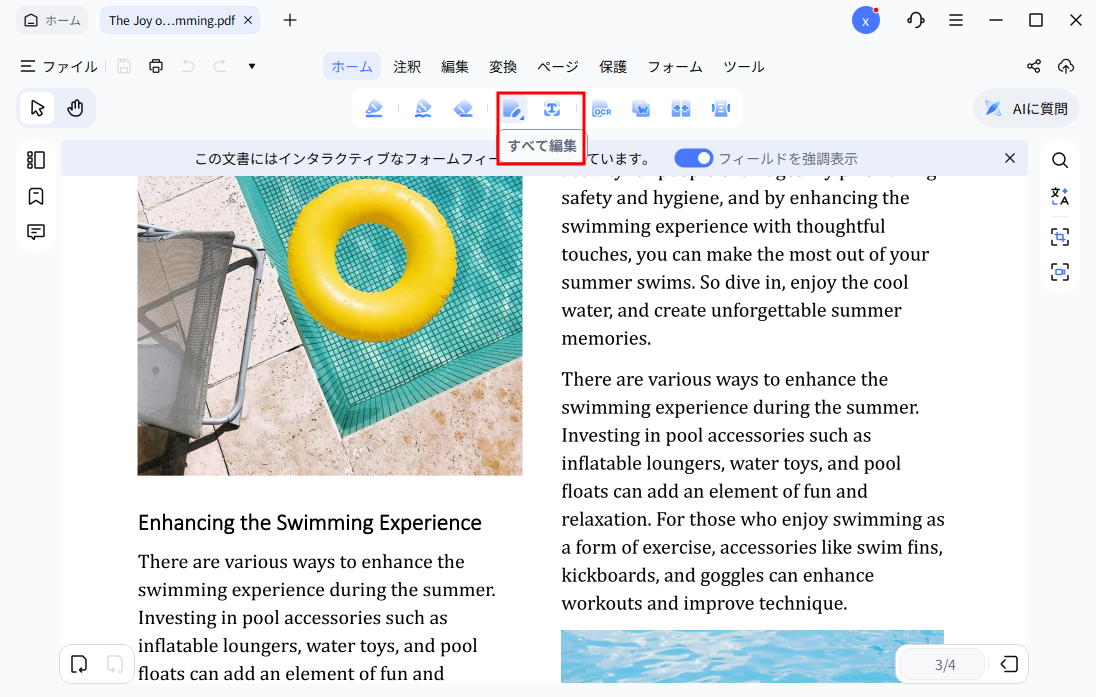Select the highlight marker tool in toolbar
1096x697 pixels.
point(374,109)
